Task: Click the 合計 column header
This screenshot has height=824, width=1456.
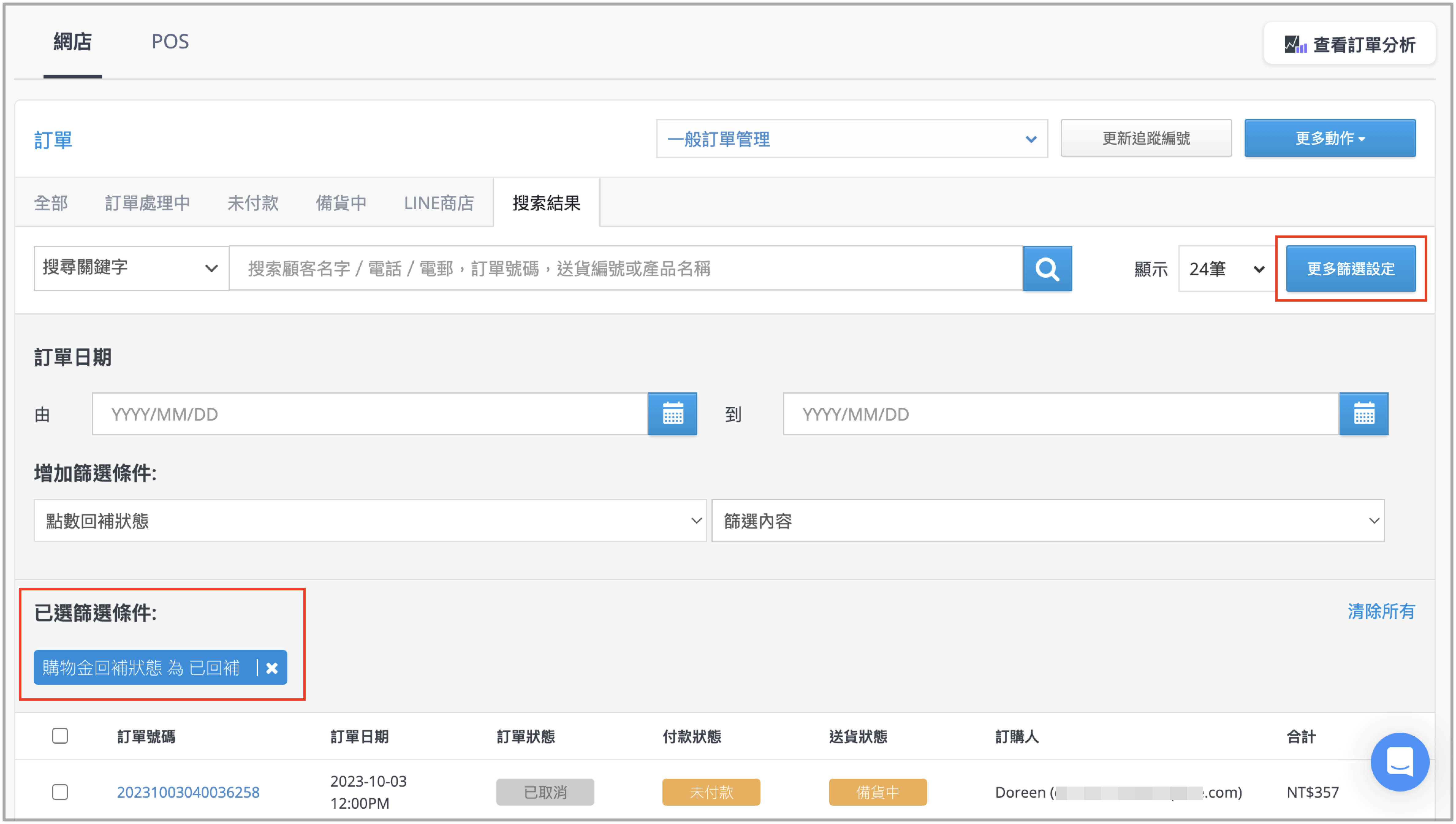Action: (x=1300, y=736)
